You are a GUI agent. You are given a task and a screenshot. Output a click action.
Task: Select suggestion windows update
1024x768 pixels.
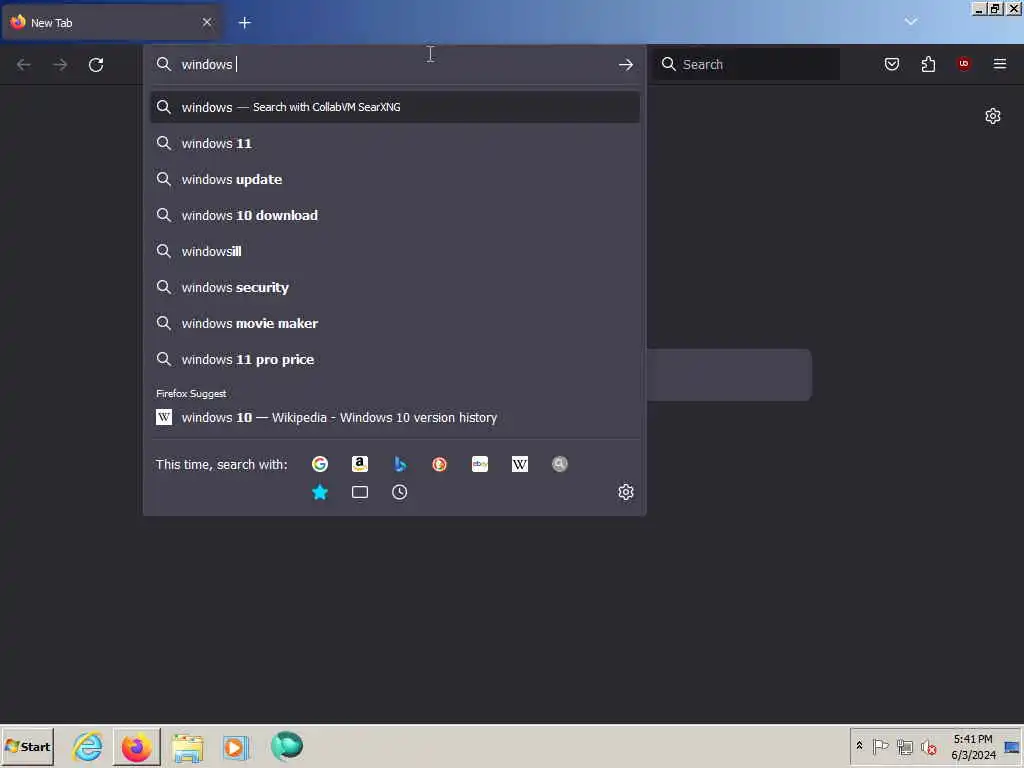394,180
